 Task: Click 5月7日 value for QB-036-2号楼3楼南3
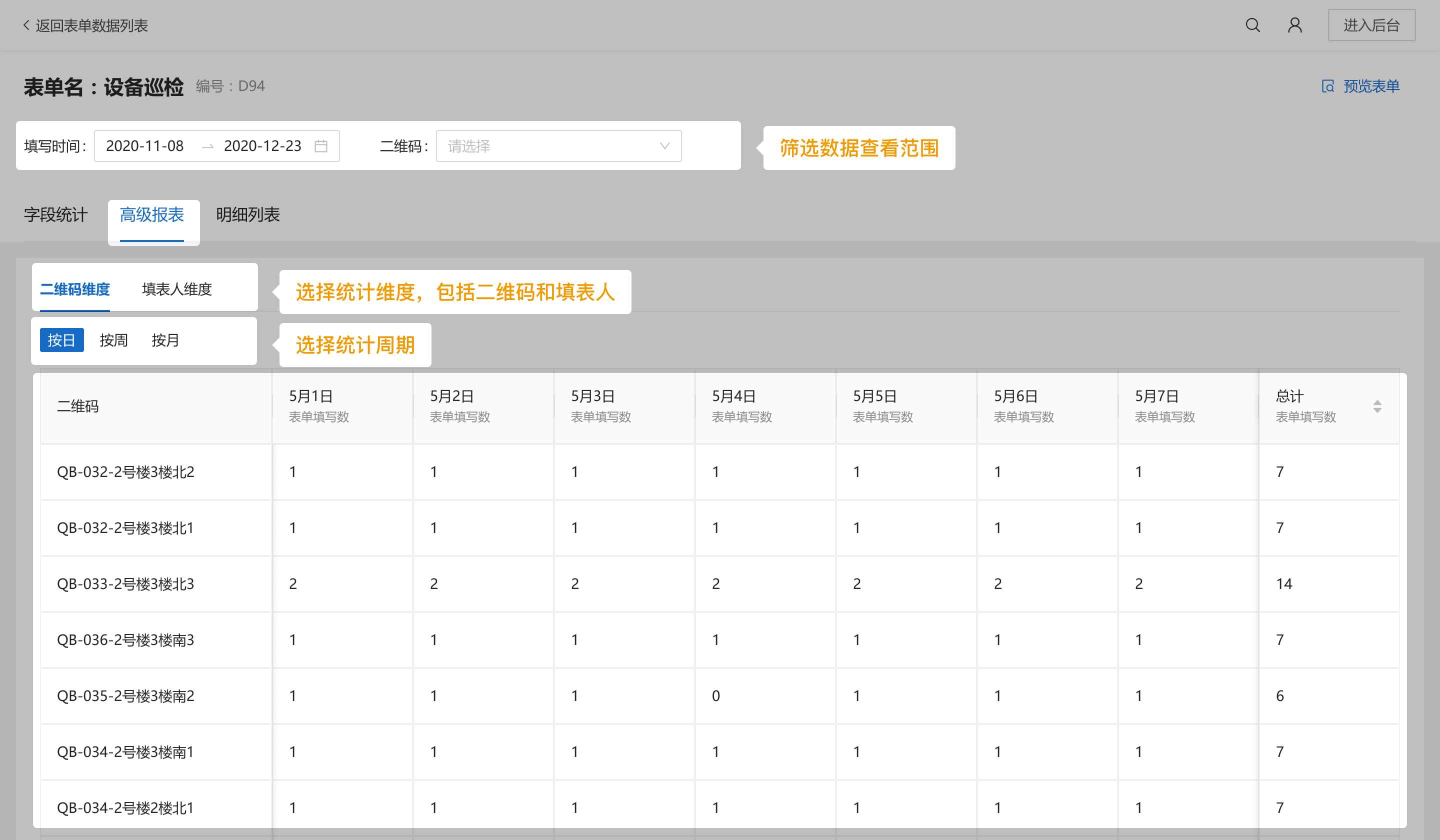pos(1139,640)
